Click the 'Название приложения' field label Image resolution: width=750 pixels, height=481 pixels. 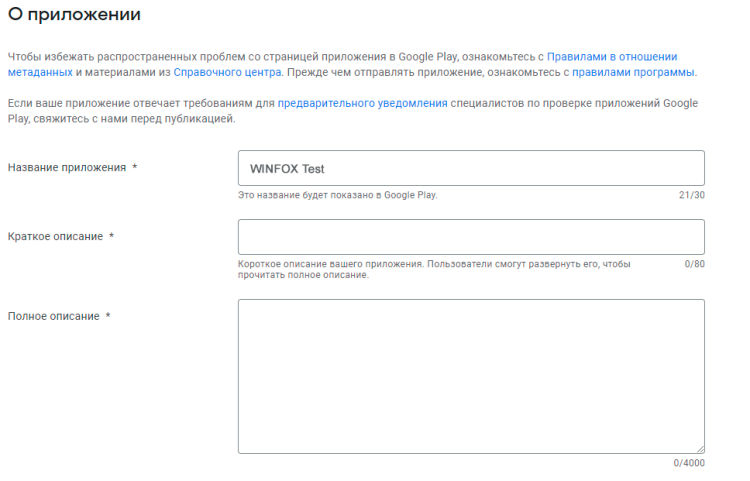(66, 168)
